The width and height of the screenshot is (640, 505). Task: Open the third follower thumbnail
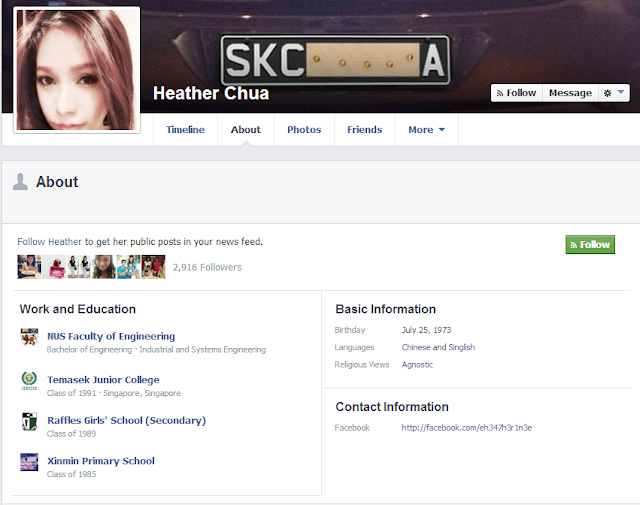(x=79, y=267)
